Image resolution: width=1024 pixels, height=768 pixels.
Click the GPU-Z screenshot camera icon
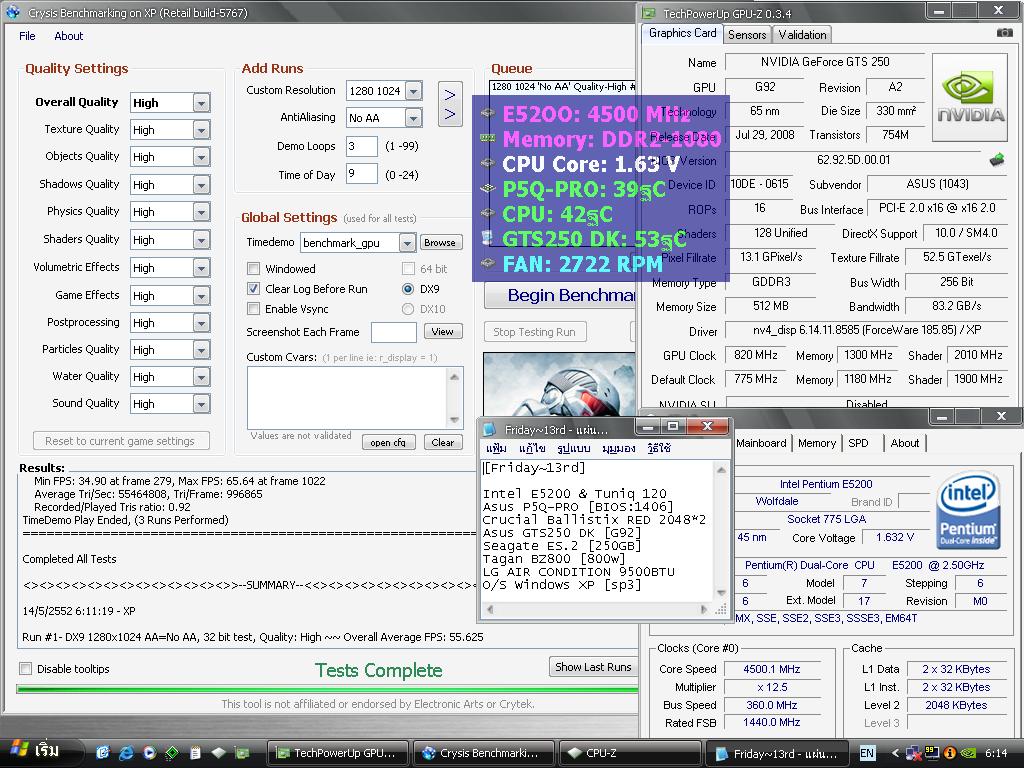tap(1004, 33)
